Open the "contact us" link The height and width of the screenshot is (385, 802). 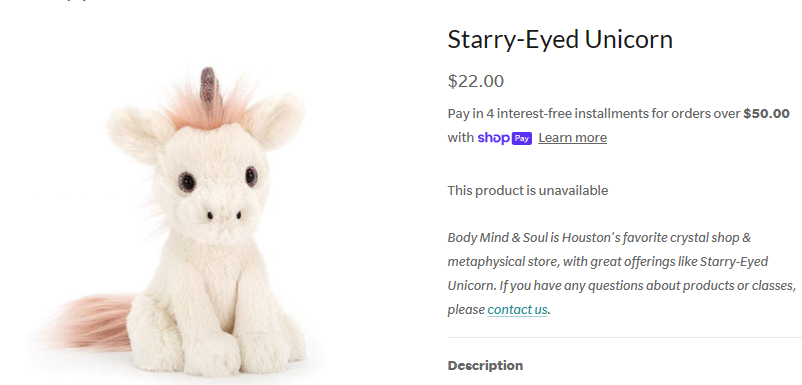click(x=517, y=309)
